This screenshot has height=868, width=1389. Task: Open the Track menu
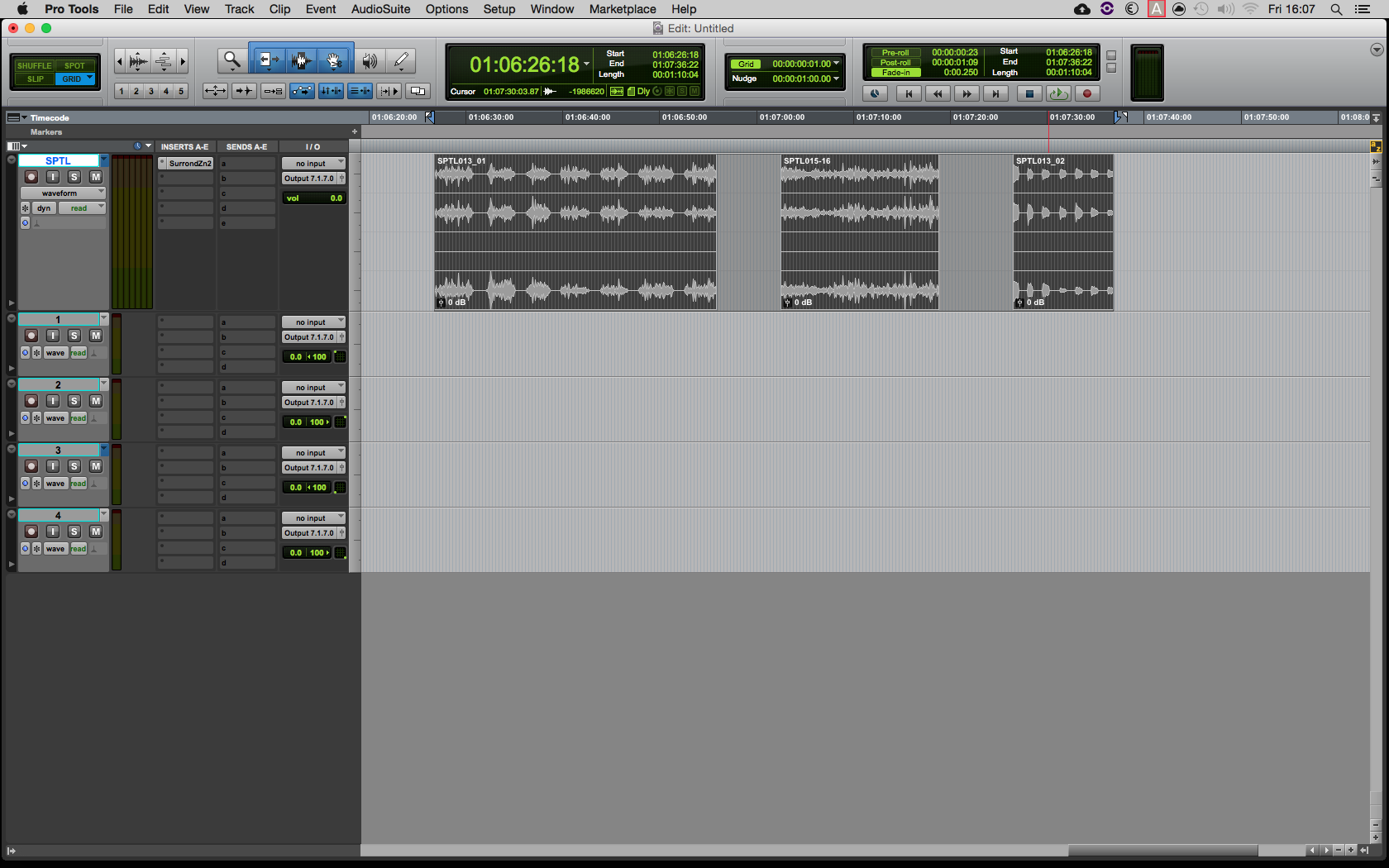tap(239, 9)
